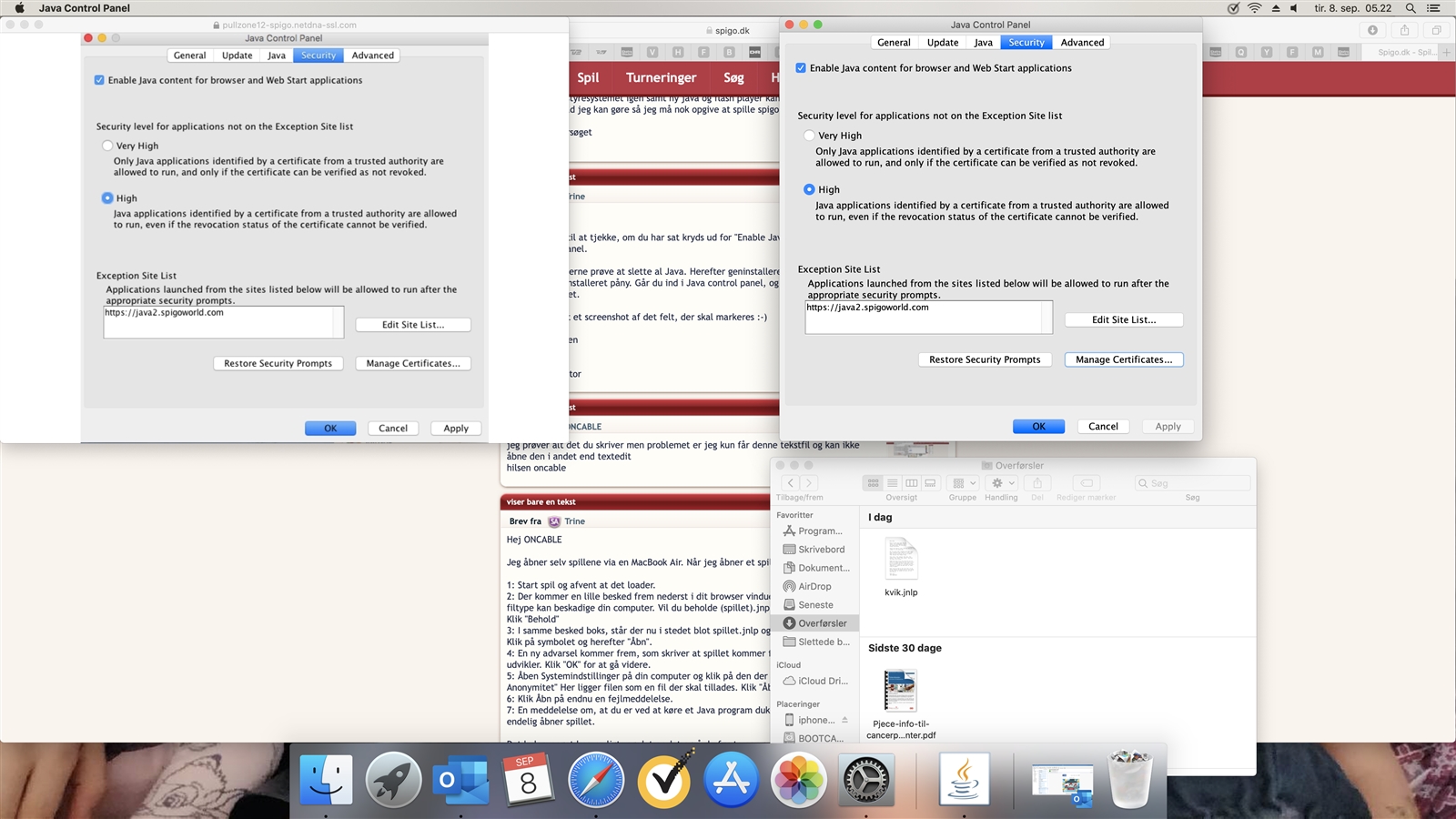Click the Finder Søg search field

click(x=1192, y=483)
